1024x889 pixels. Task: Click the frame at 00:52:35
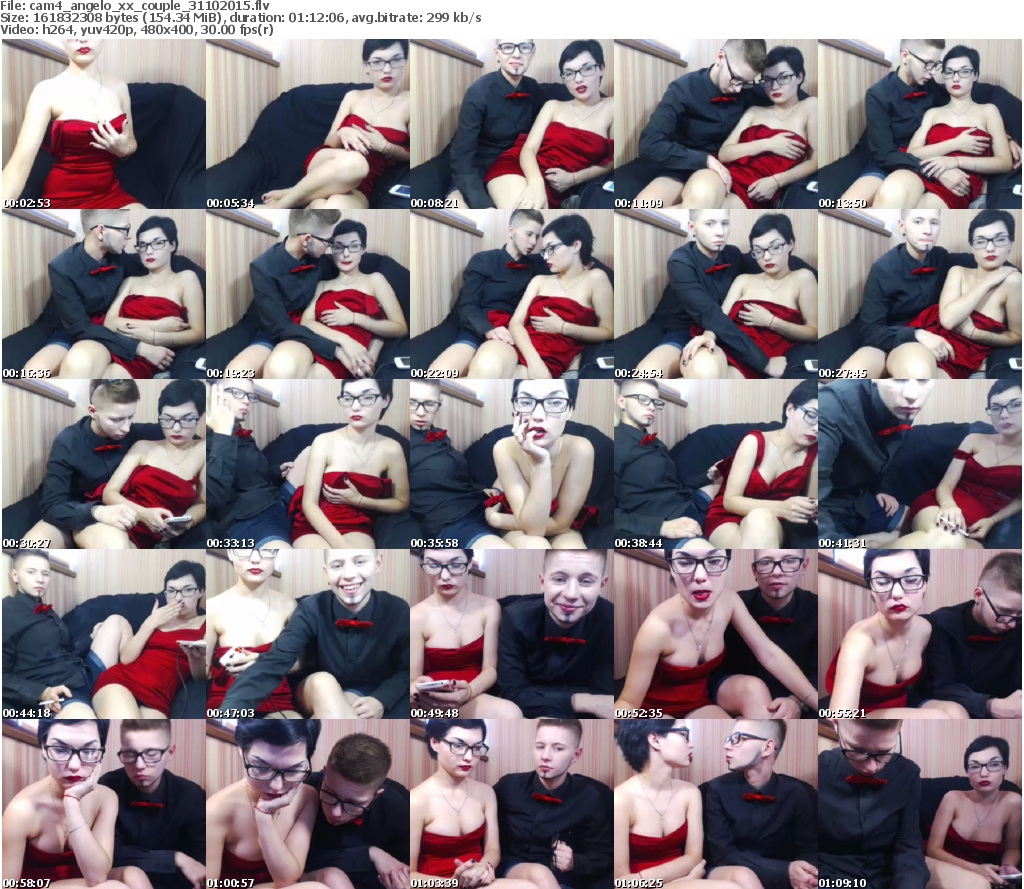[715, 634]
